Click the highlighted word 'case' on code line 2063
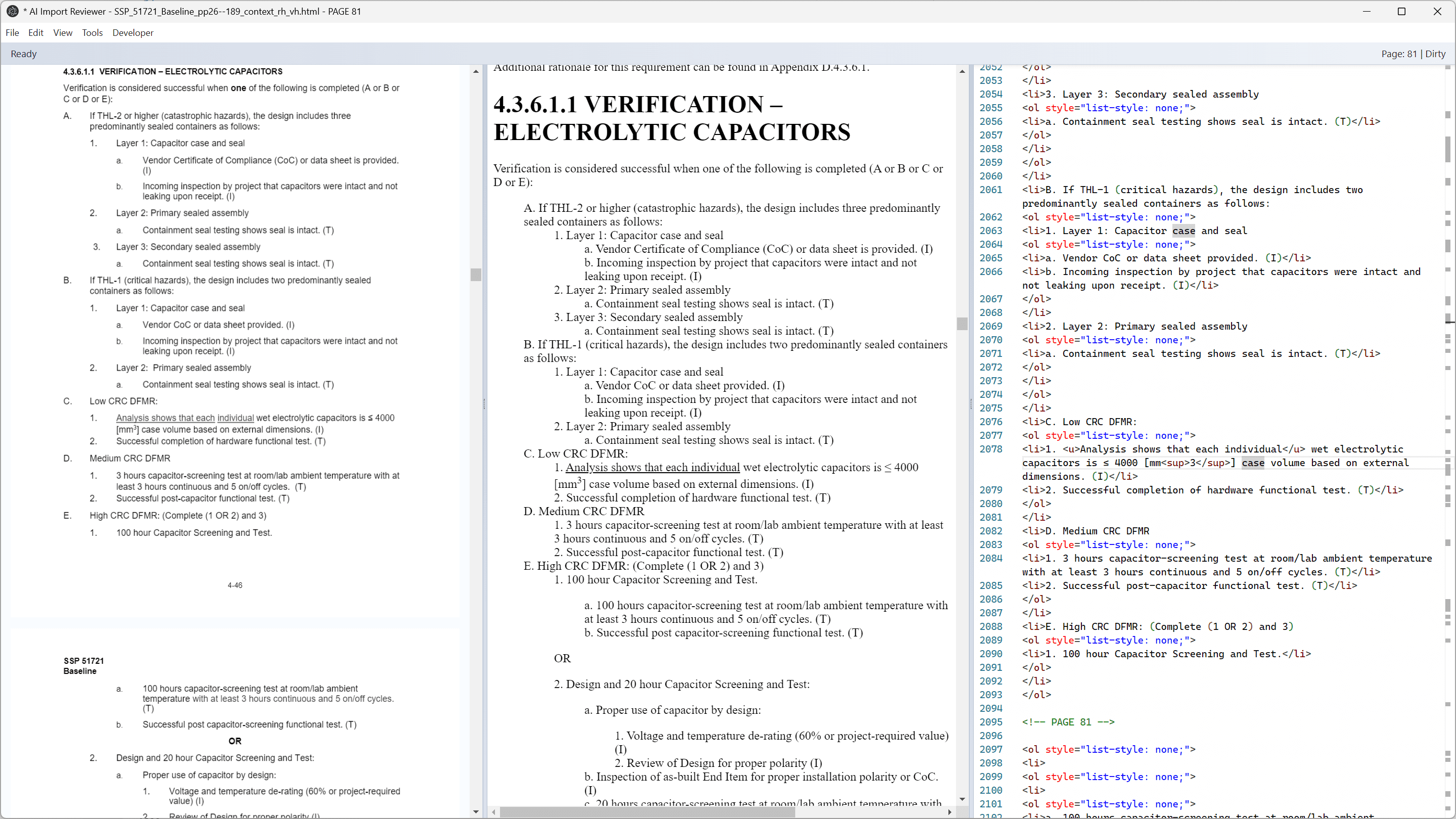The height and width of the screenshot is (819, 1456). click(1184, 231)
